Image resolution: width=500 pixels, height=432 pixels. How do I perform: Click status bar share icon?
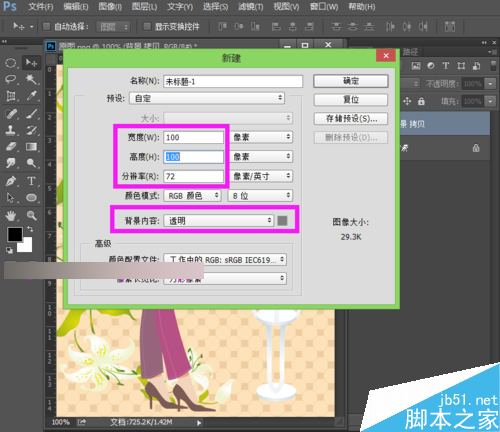pyautogui.click(x=82, y=422)
